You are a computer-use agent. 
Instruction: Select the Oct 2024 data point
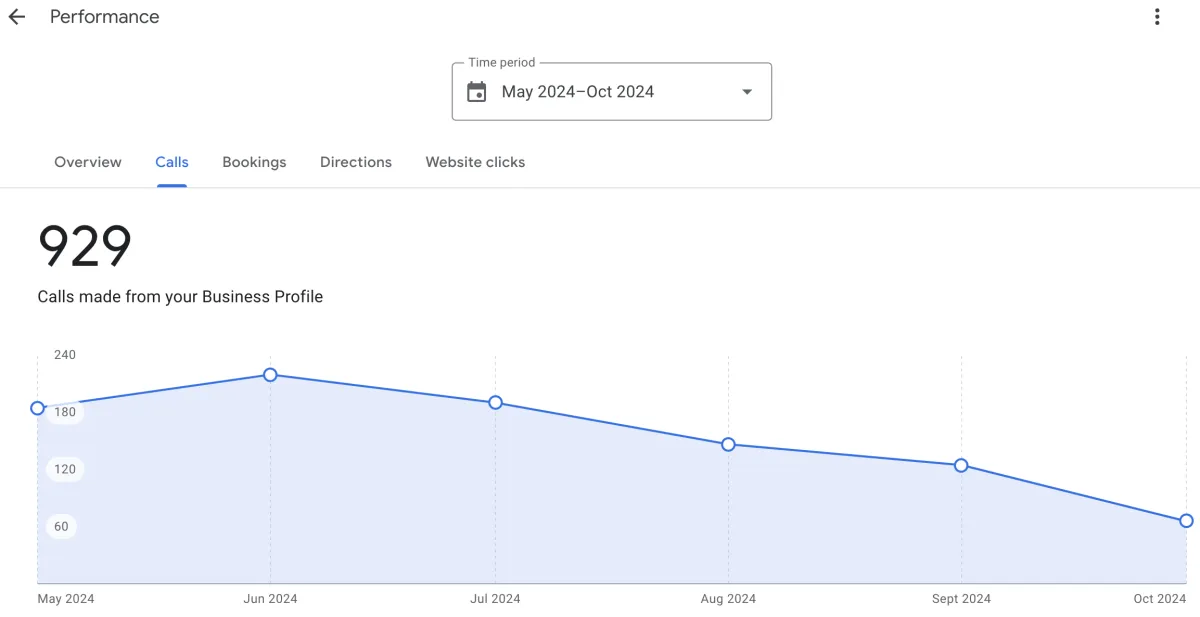[x=1186, y=521]
